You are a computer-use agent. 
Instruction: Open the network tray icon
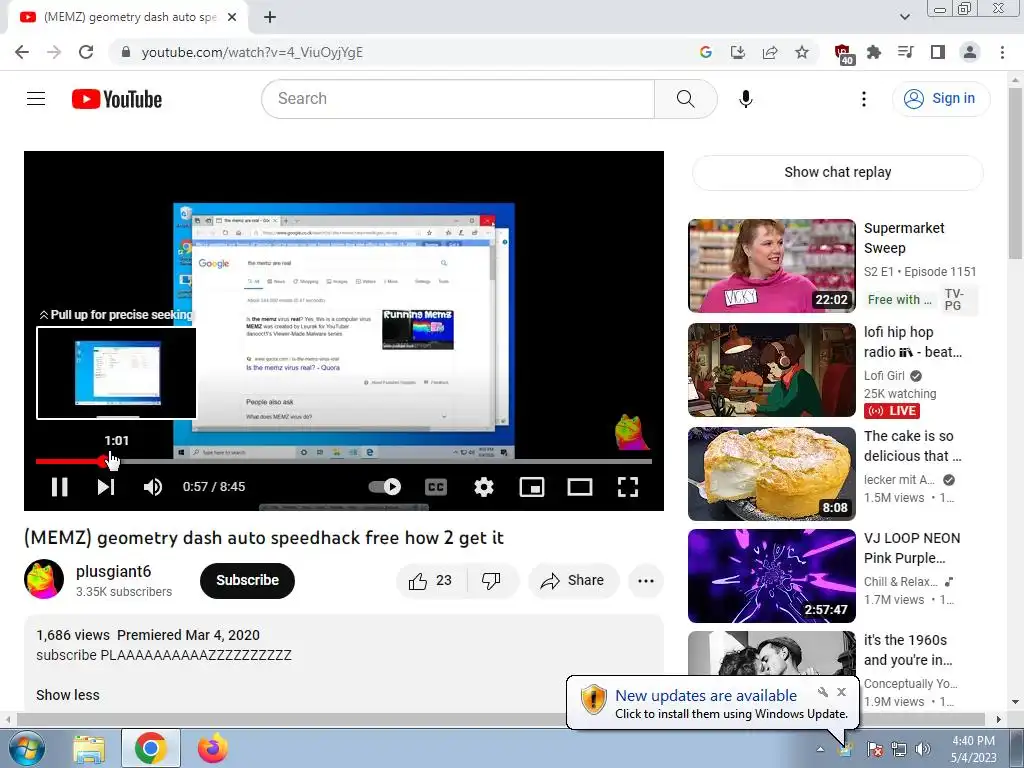click(899, 749)
